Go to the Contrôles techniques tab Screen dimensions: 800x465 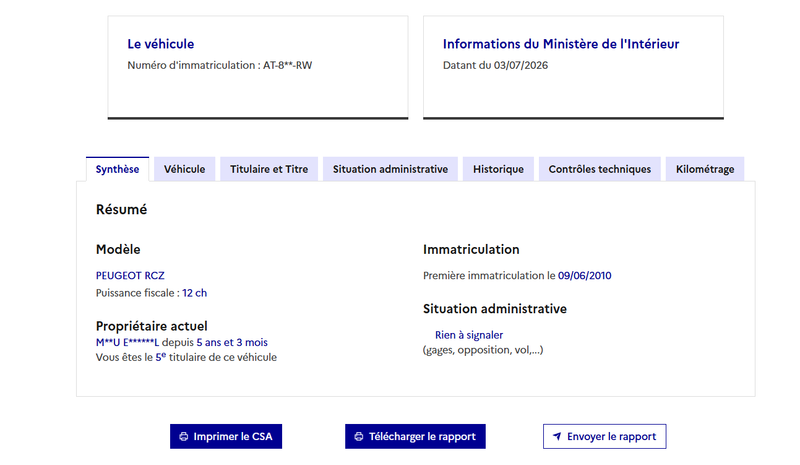click(x=599, y=169)
